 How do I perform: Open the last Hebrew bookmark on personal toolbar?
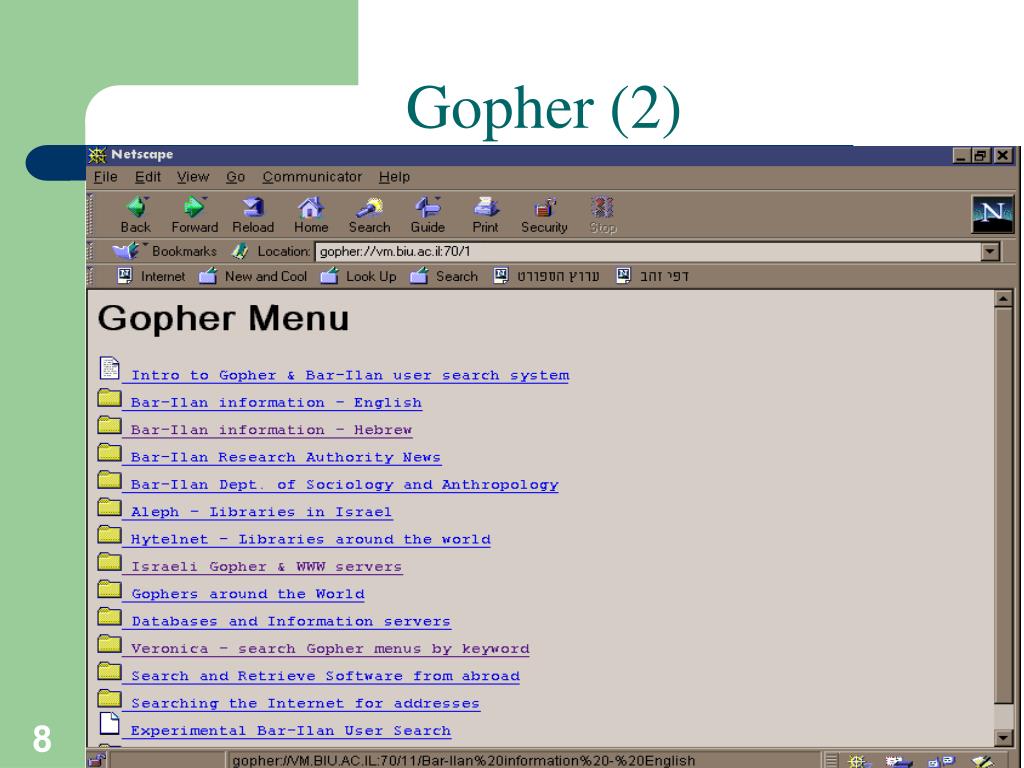[x=653, y=276]
